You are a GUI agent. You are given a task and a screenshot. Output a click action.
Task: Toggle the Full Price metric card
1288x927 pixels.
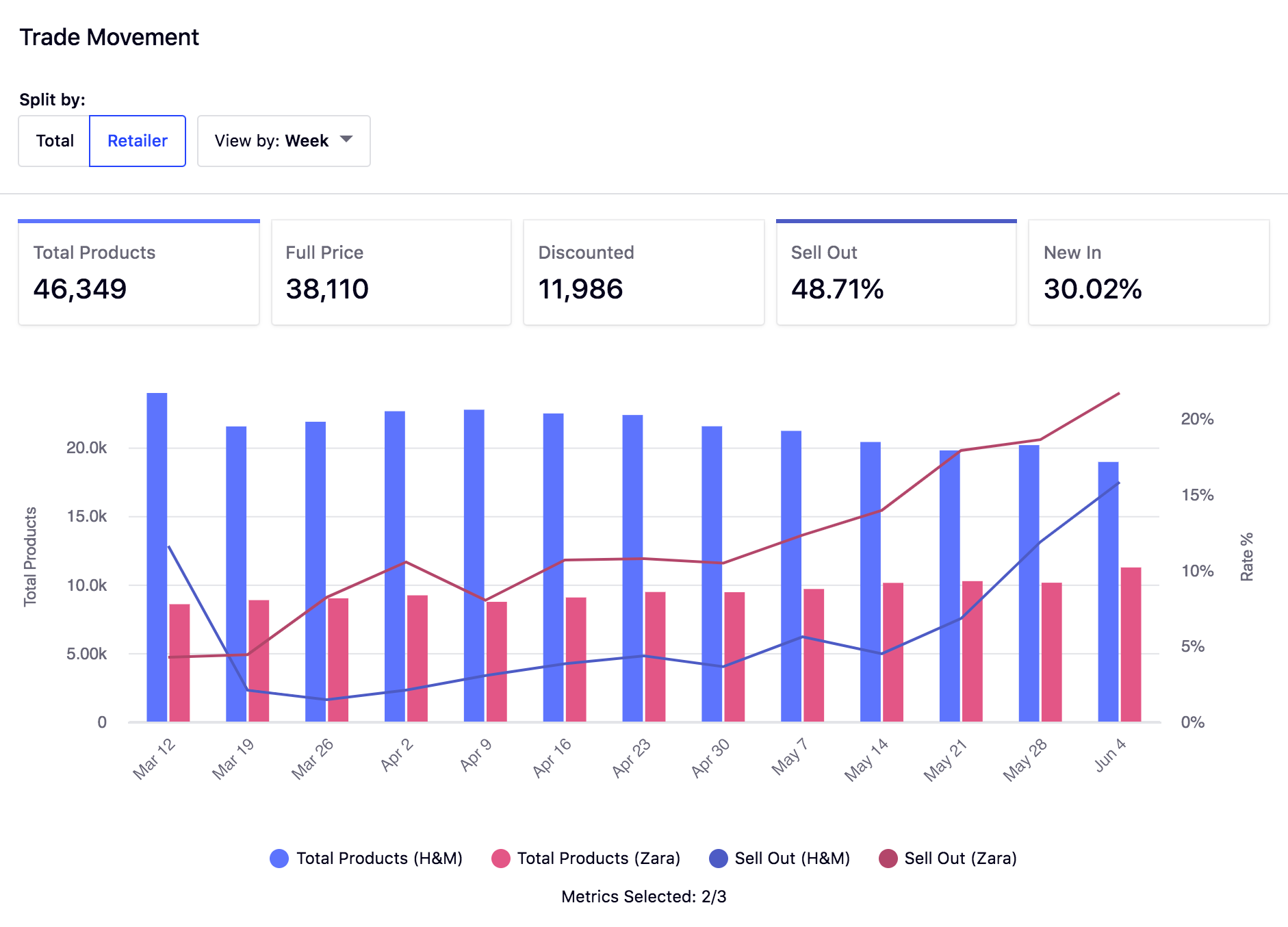tap(391, 272)
